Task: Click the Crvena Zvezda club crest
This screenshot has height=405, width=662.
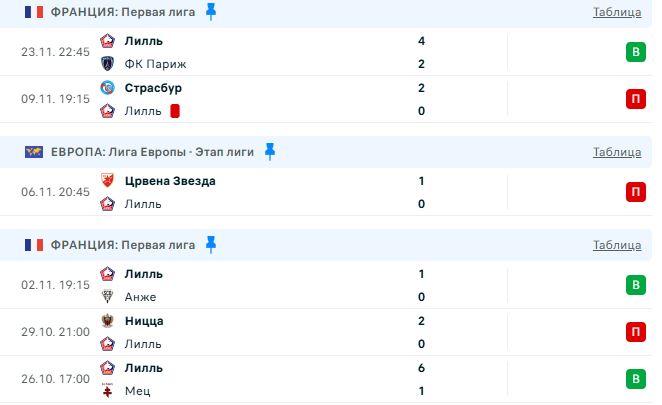Action: click(108, 181)
